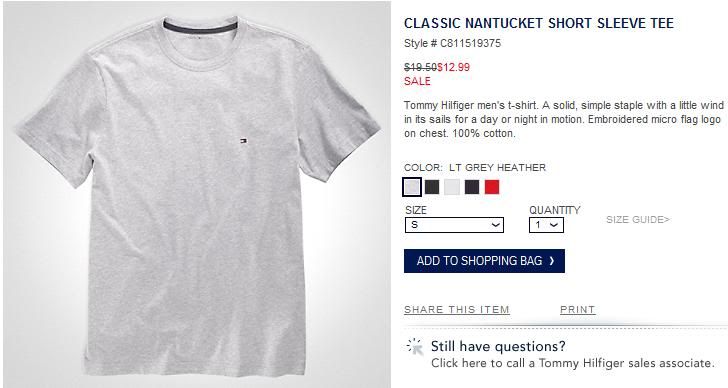Screen dimensions: 728x388
Task: Click the Still have questions cursor icon
Action: 415,346
